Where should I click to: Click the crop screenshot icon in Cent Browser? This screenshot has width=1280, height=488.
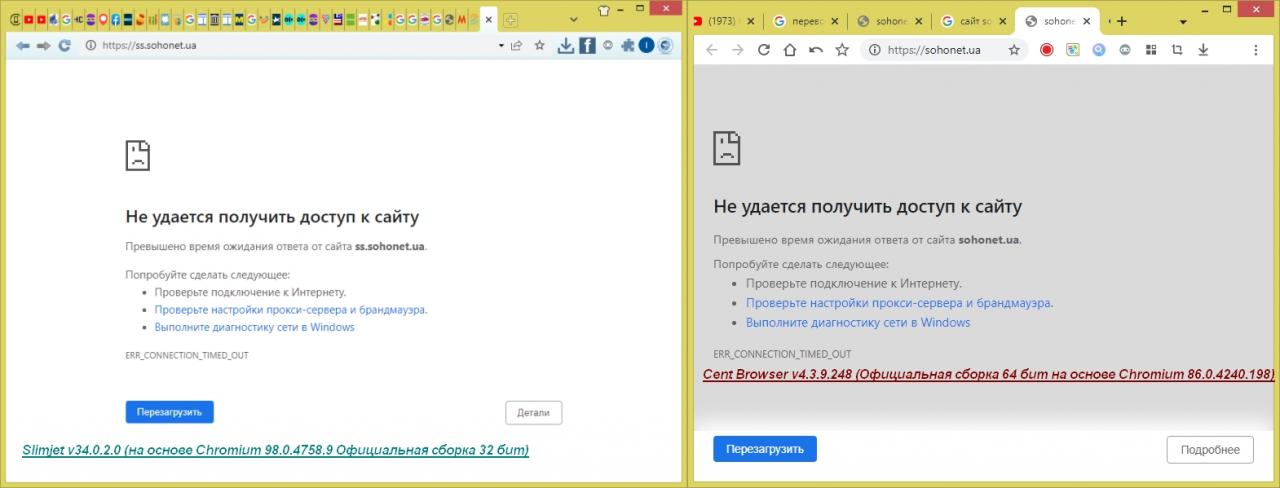1177,50
